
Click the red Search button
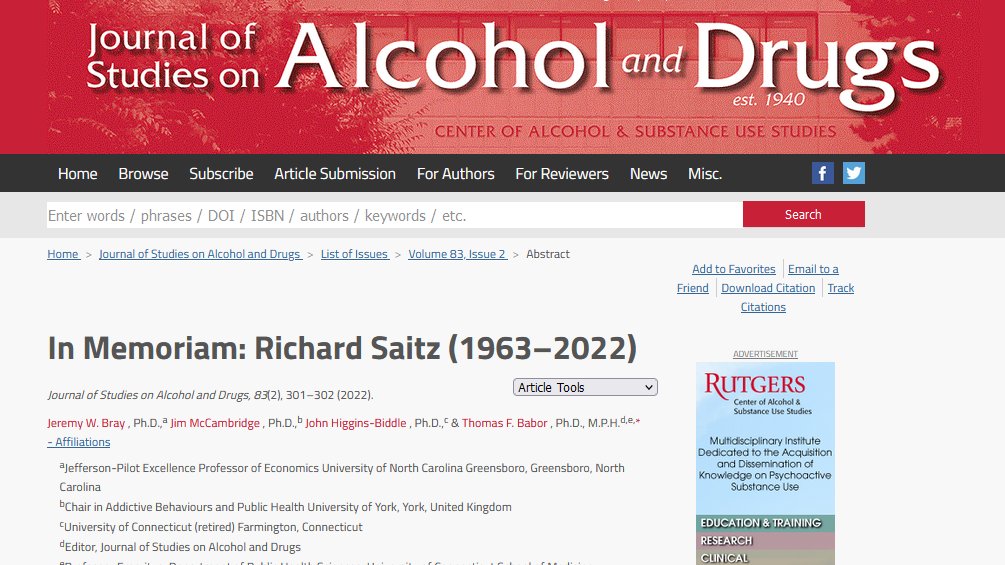(x=804, y=214)
